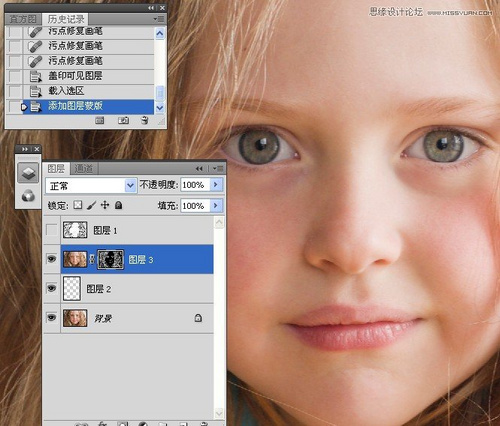Click the 图层 3 layer mask thumbnail
Image resolution: width=500 pixels, height=426 pixels.
coord(110,259)
